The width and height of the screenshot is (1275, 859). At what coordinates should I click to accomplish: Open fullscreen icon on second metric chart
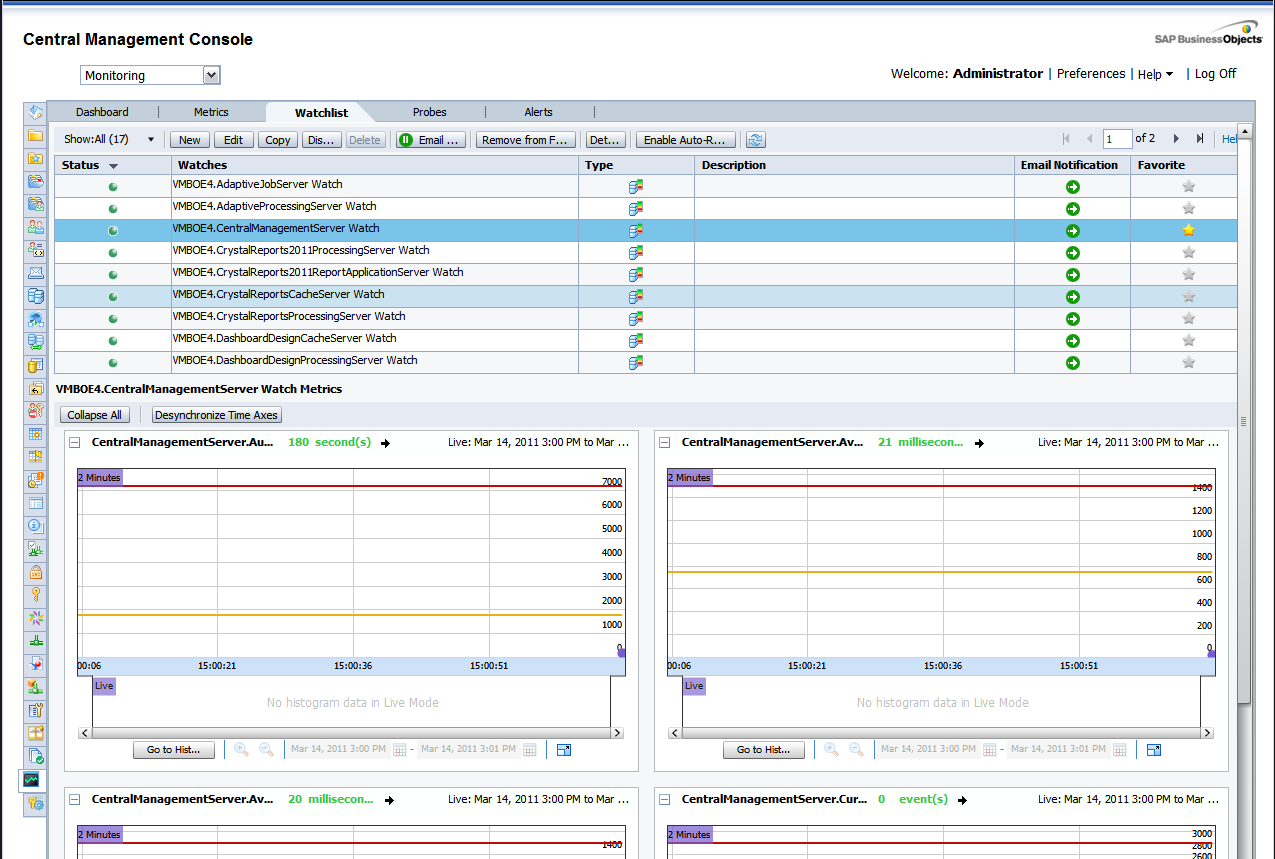tap(1154, 749)
